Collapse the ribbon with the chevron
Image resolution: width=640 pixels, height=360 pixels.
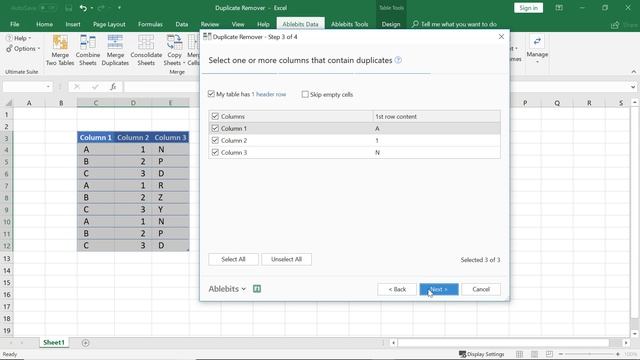coord(633,72)
